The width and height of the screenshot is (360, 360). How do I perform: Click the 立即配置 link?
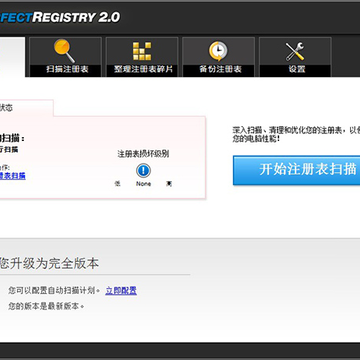tap(121, 291)
